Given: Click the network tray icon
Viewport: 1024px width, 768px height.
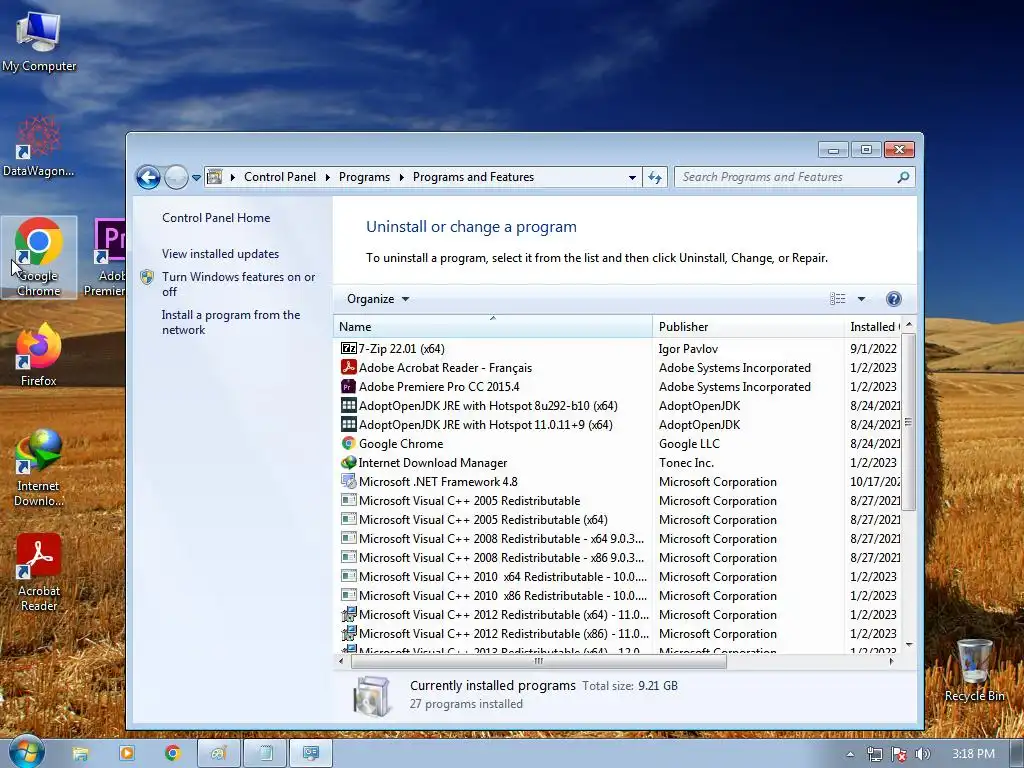Looking at the screenshot, I should pos(874,754).
